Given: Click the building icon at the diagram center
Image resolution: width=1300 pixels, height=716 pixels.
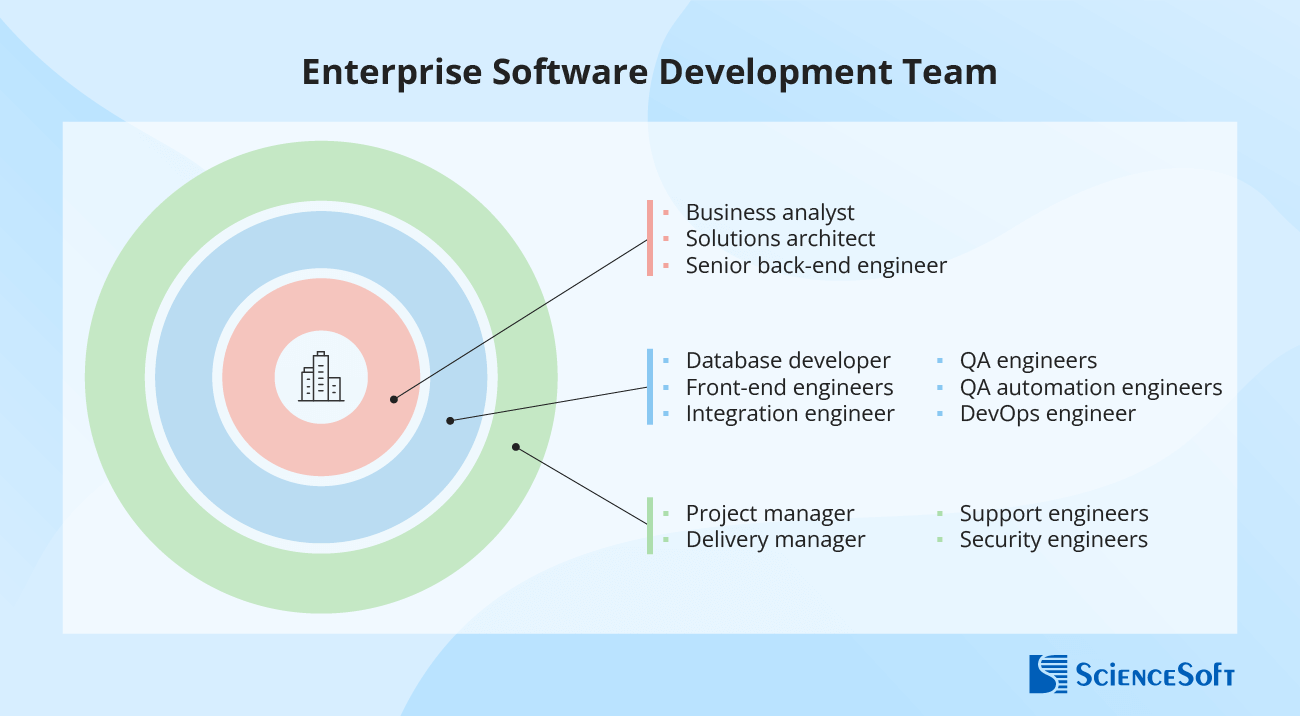Looking at the screenshot, I should (x=321, y=375).
